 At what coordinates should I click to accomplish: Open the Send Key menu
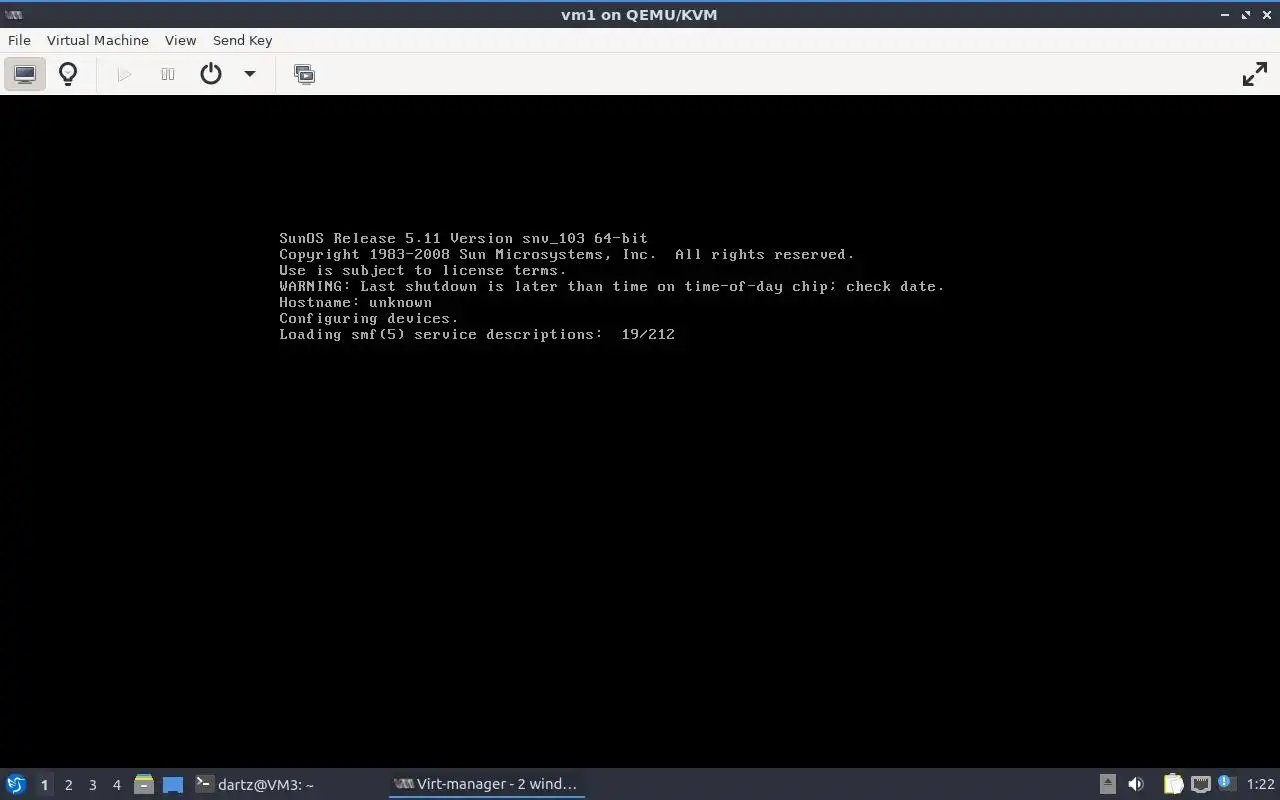coord(242,40)
